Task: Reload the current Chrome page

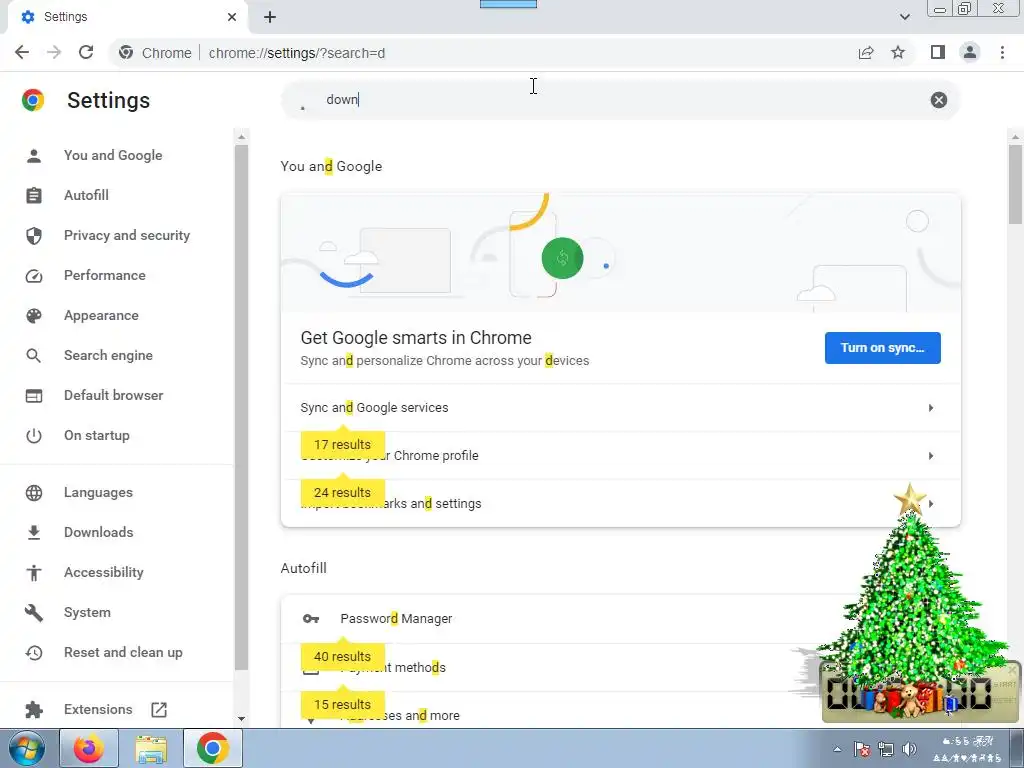Action: point(86,52)
